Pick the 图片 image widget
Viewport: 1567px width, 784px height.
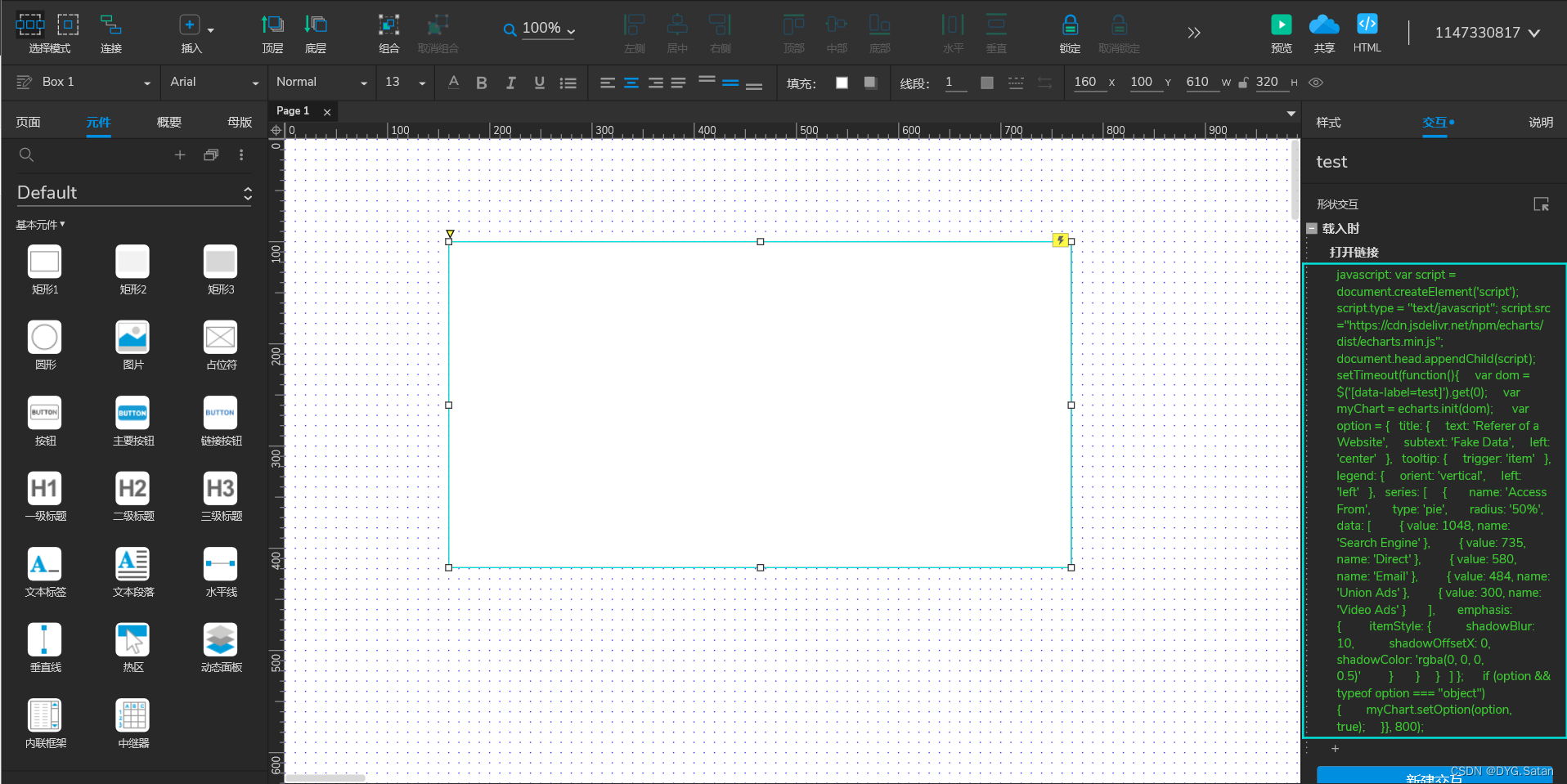(132, 337)
